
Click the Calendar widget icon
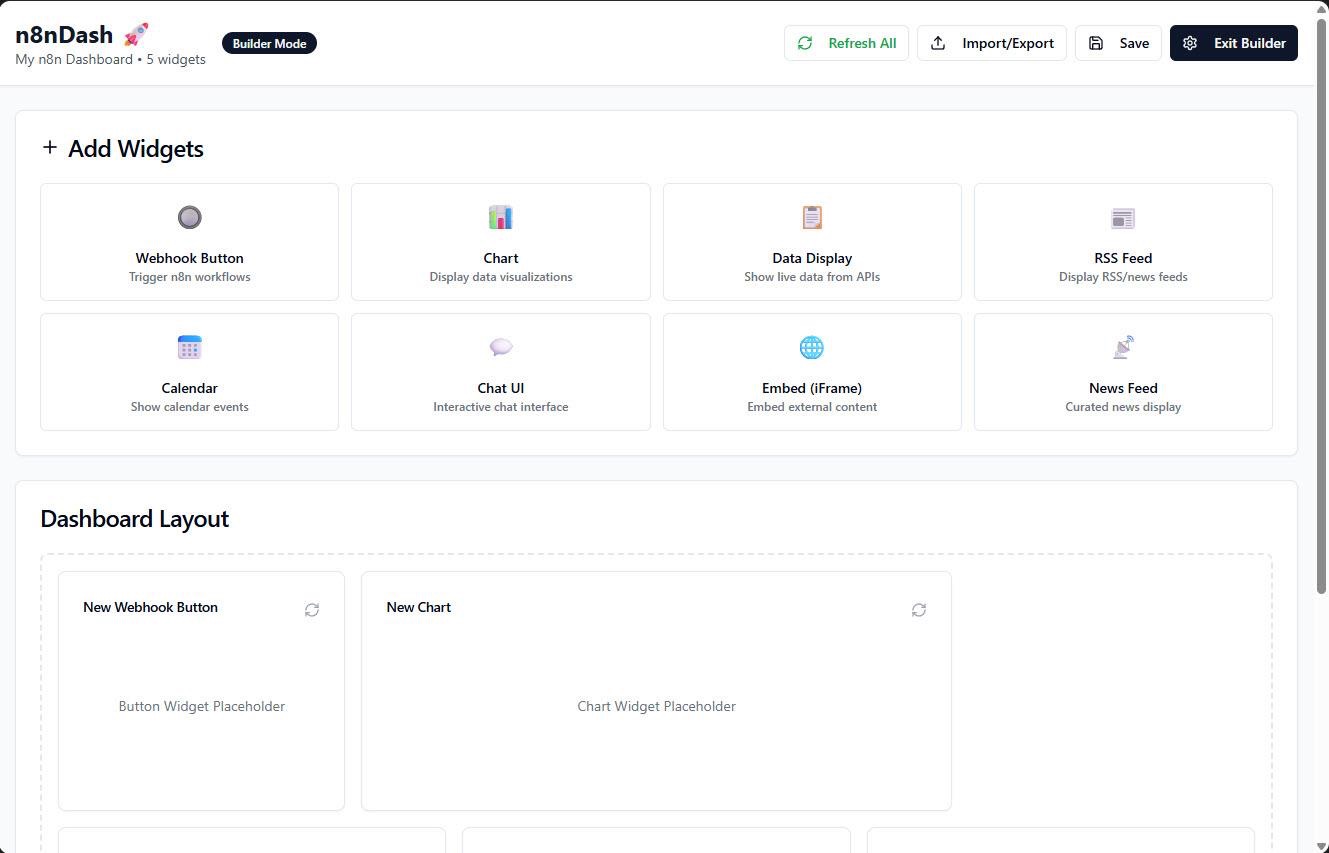[189, 347]
